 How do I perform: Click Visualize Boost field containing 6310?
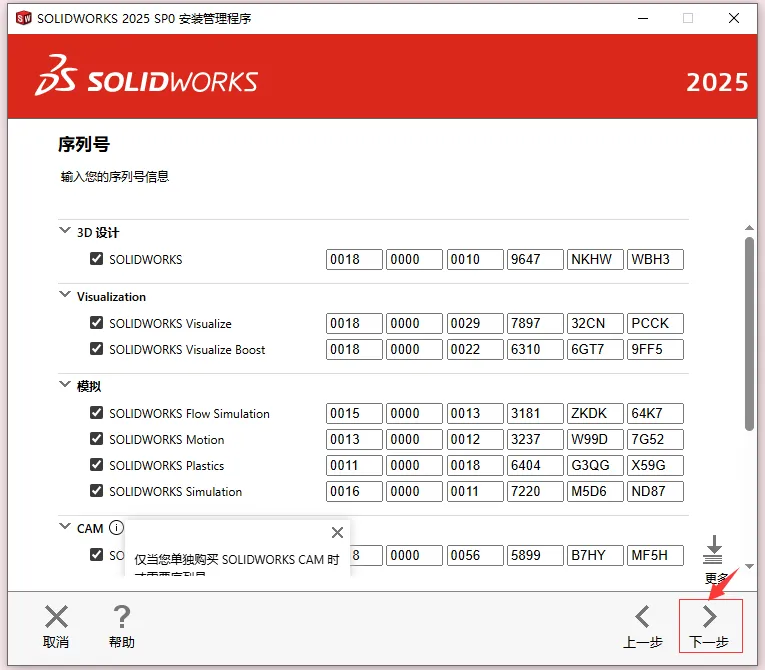(x=535, y=349)
